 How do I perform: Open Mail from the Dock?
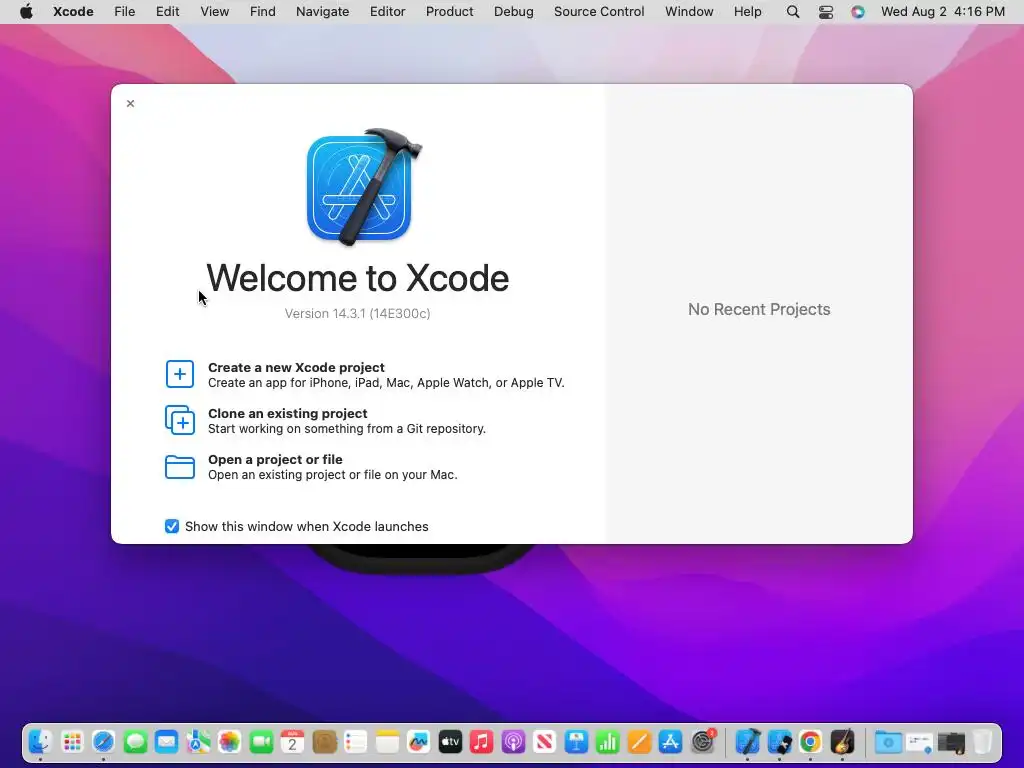click(167, 742)
